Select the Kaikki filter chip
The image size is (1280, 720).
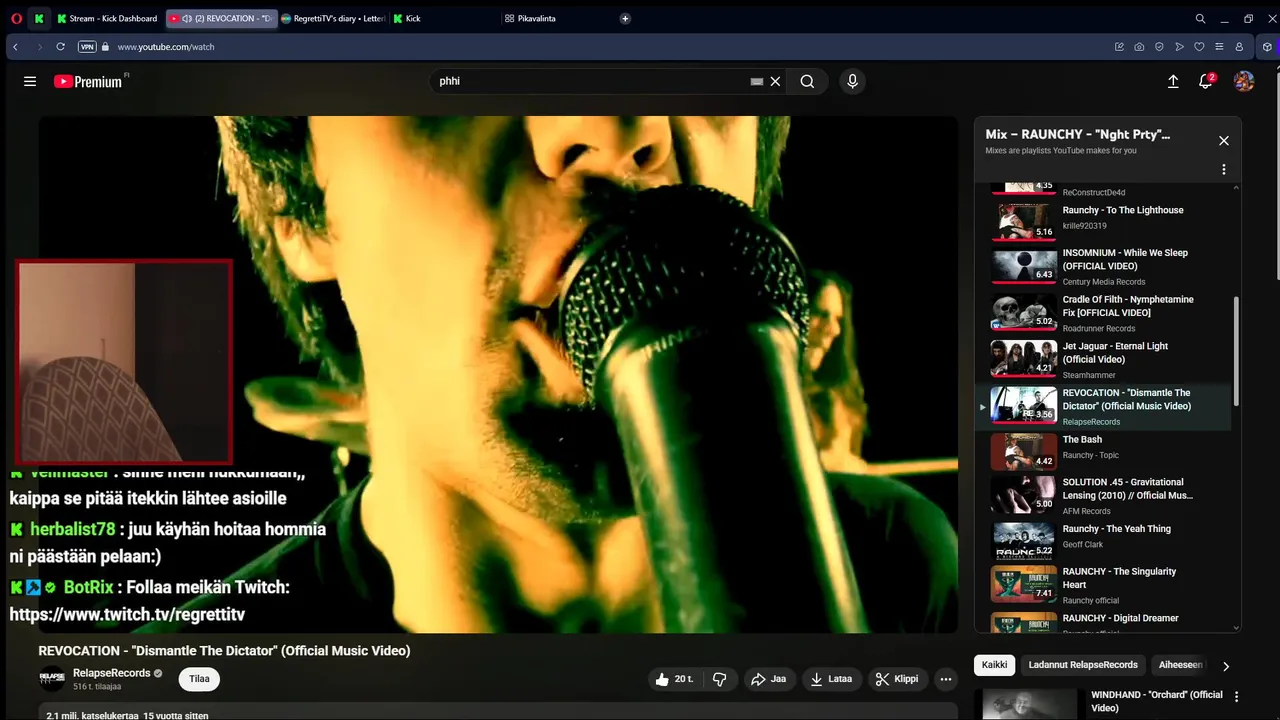pos(995,665)
